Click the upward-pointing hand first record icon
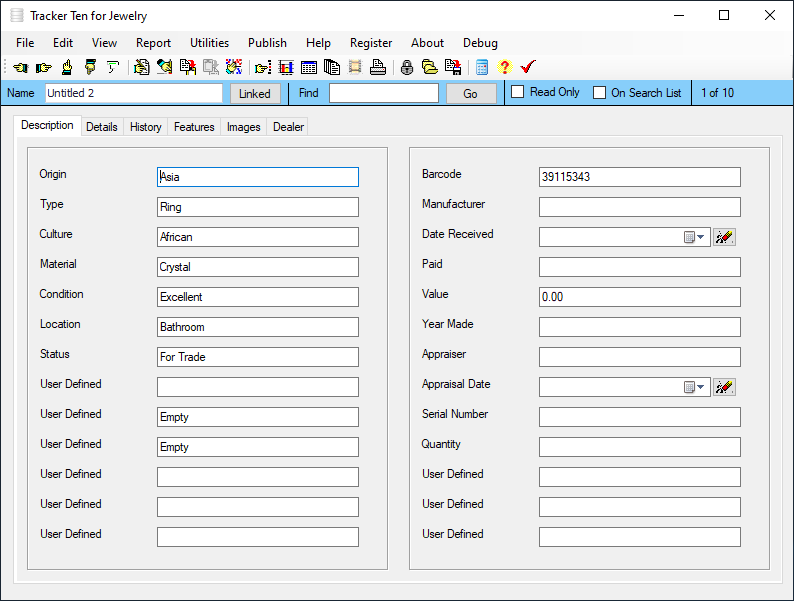Viewport: 794px width, 601px height. point(67,67)
